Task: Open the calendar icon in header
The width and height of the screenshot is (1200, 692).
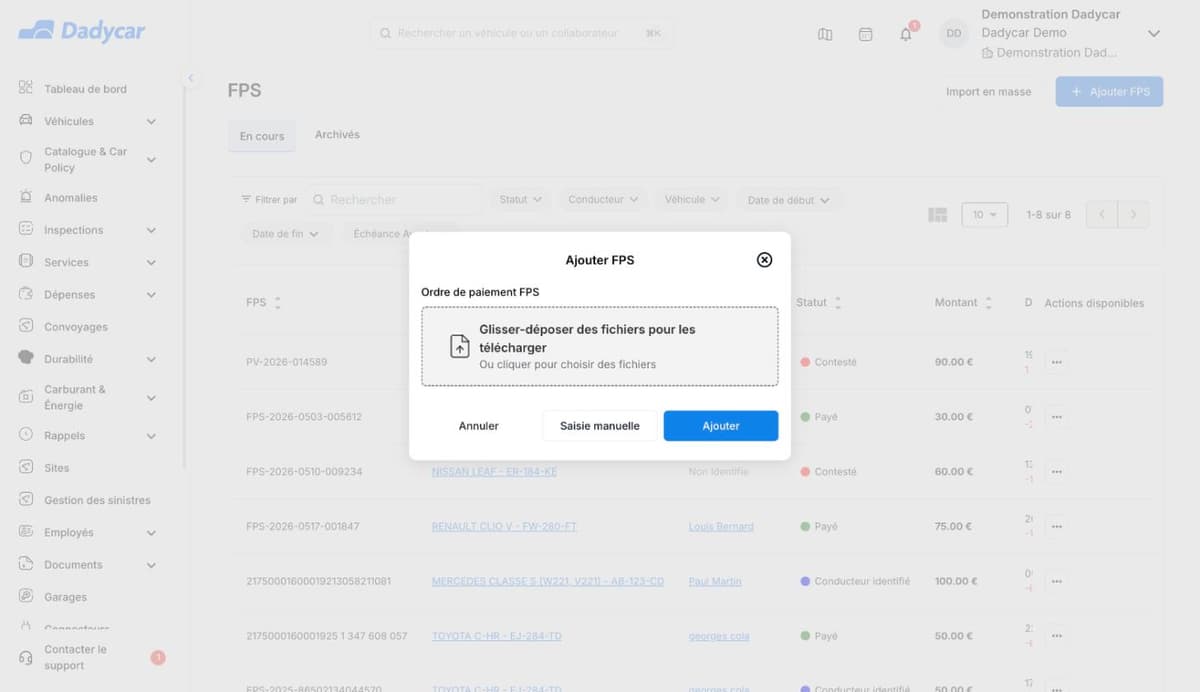Action: coord(866,34)
